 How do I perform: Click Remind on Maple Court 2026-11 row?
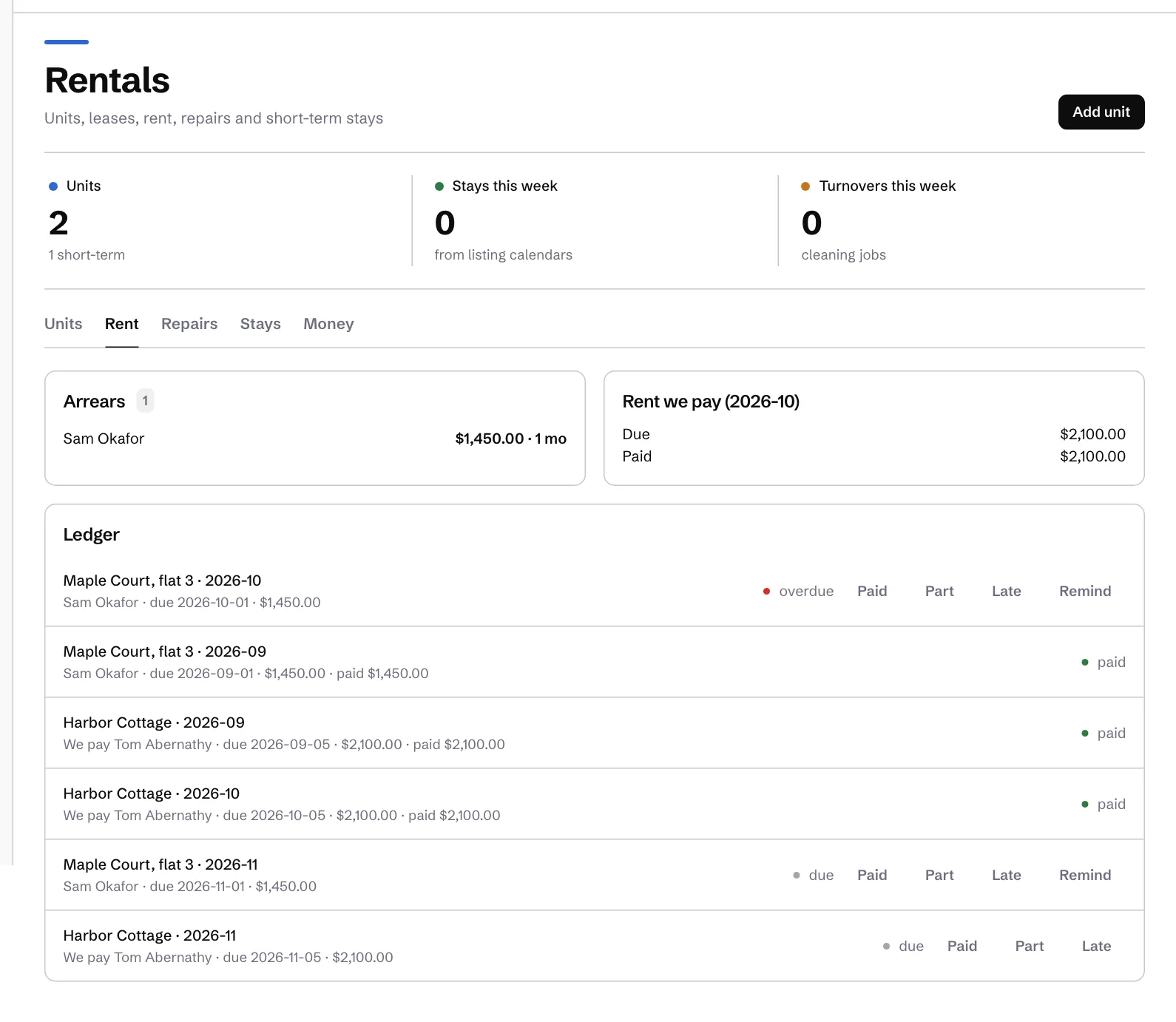(x=1085, y=875)
